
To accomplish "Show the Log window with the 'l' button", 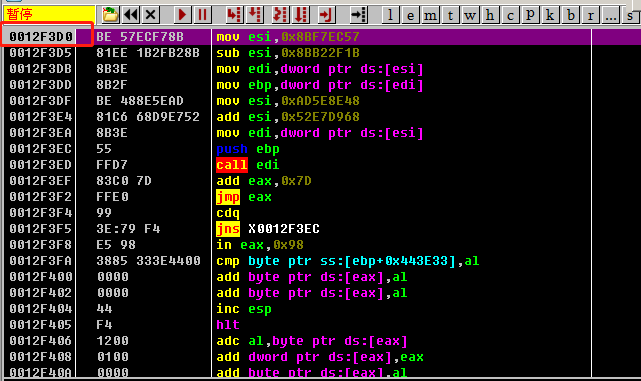I will (x=390, y=15).
